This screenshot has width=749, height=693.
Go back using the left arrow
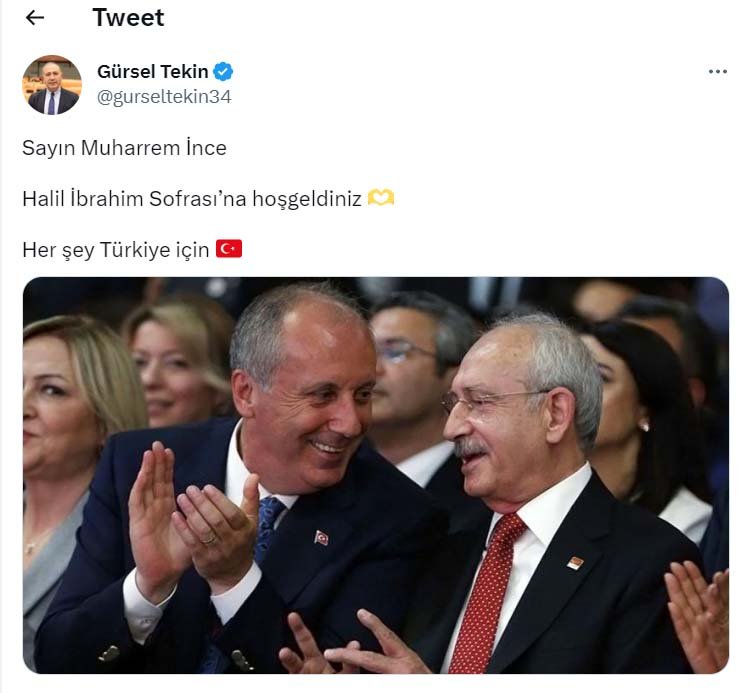[35, 18]
